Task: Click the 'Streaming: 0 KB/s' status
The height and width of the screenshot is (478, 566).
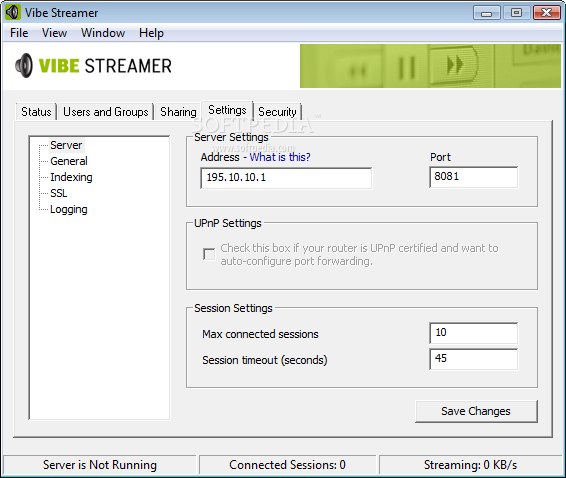Action: (470, 465)
